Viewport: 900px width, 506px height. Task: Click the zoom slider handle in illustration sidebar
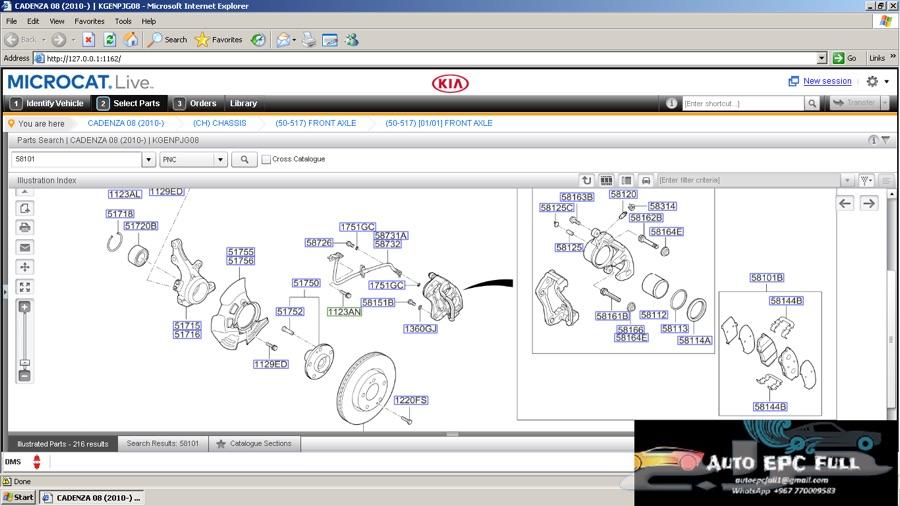pos(25,363)
